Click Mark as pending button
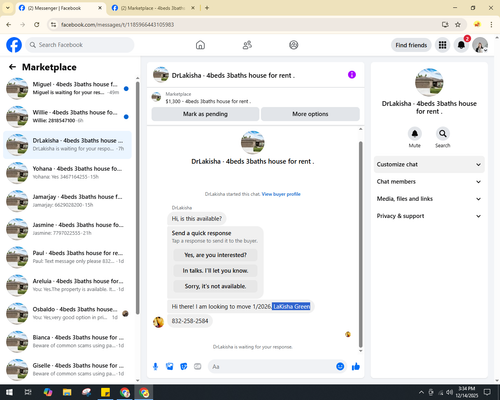Image resolution: width=500 pixels, height=400 pixels. 205,114
